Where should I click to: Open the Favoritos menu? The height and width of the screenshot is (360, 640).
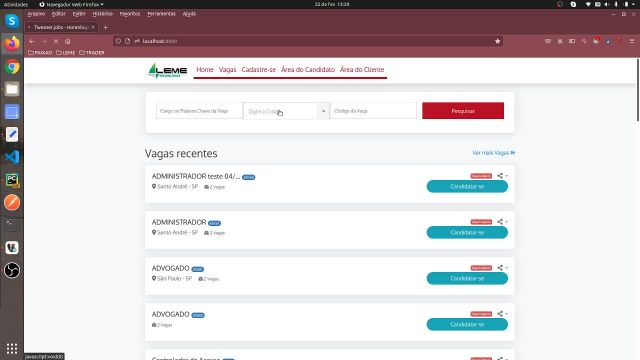click(130, 14)
